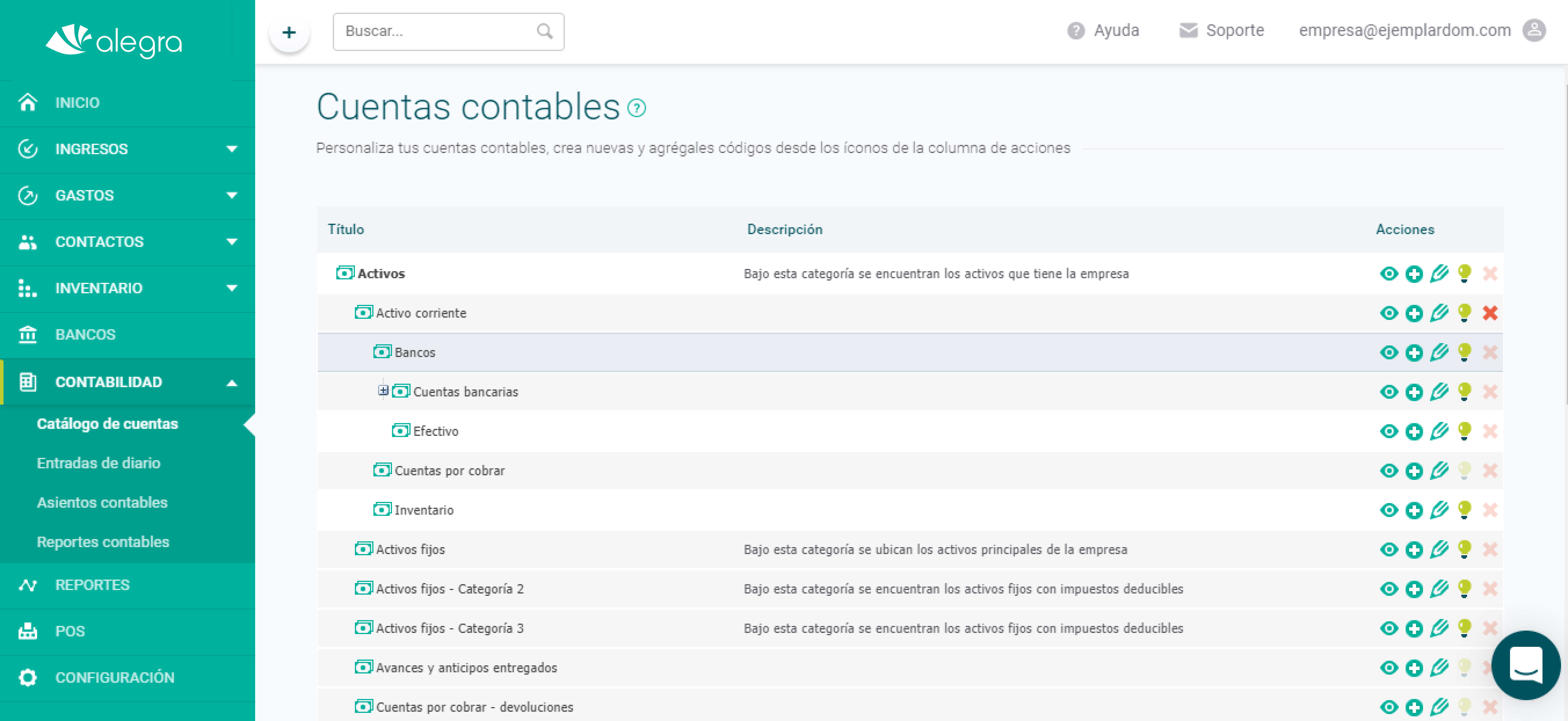Viewport: 1568px width, 721px height.
Task: Select Cuentas por cobrar - devoluciones row
Action: click(910, 706)
